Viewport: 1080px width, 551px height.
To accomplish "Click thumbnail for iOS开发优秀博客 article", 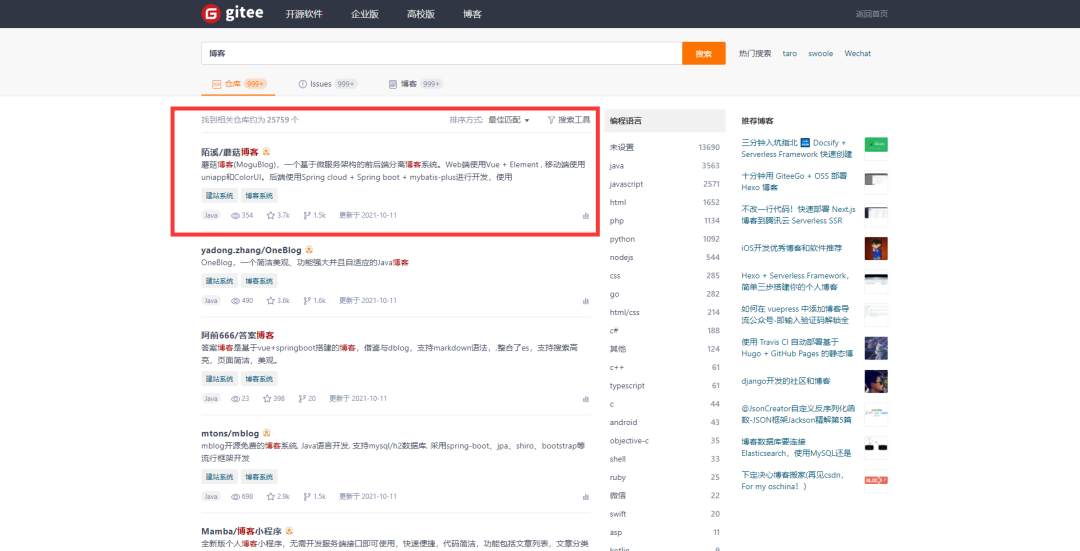I will (876, 248).
